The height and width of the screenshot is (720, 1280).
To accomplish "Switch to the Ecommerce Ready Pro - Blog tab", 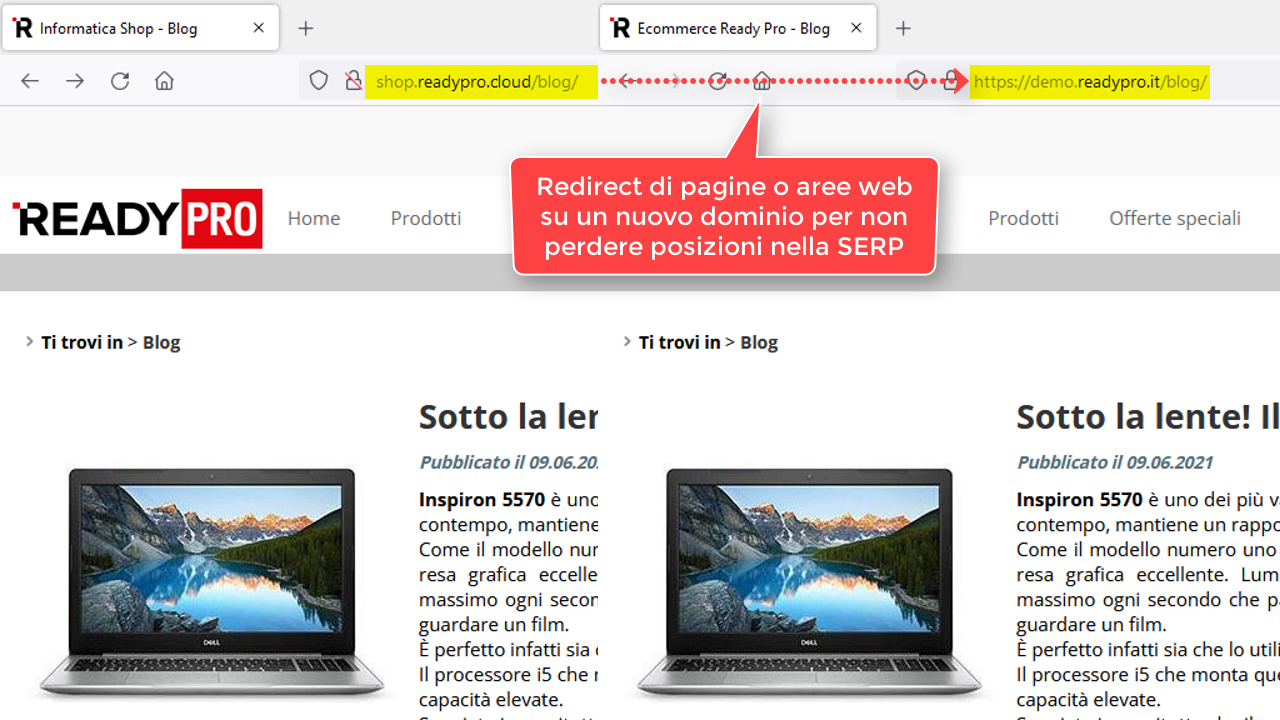I will pos(738,28).
